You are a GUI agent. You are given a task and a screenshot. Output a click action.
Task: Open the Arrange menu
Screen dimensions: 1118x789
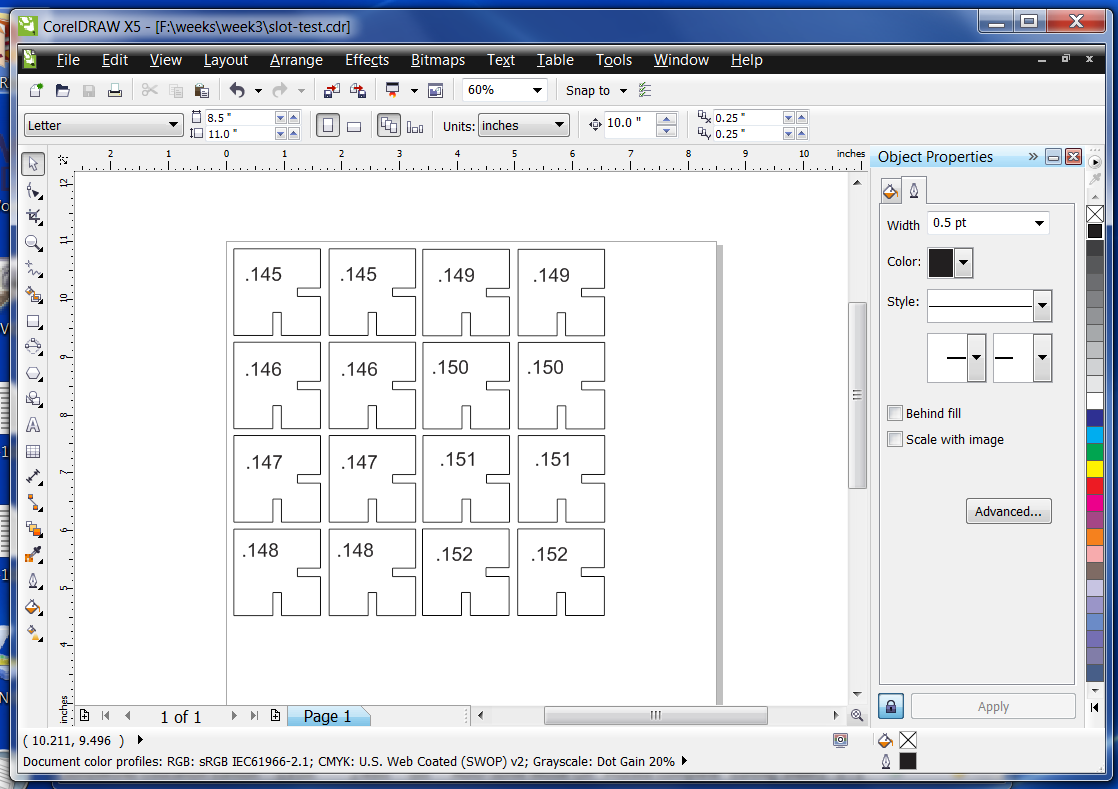[296, 60]
